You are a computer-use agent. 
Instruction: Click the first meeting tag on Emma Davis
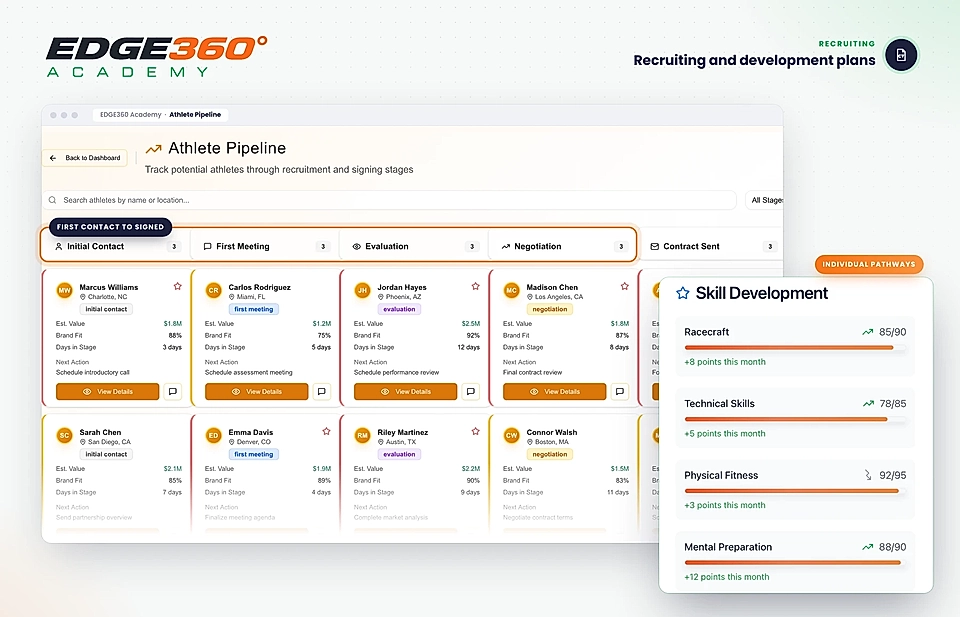point(253,454)
